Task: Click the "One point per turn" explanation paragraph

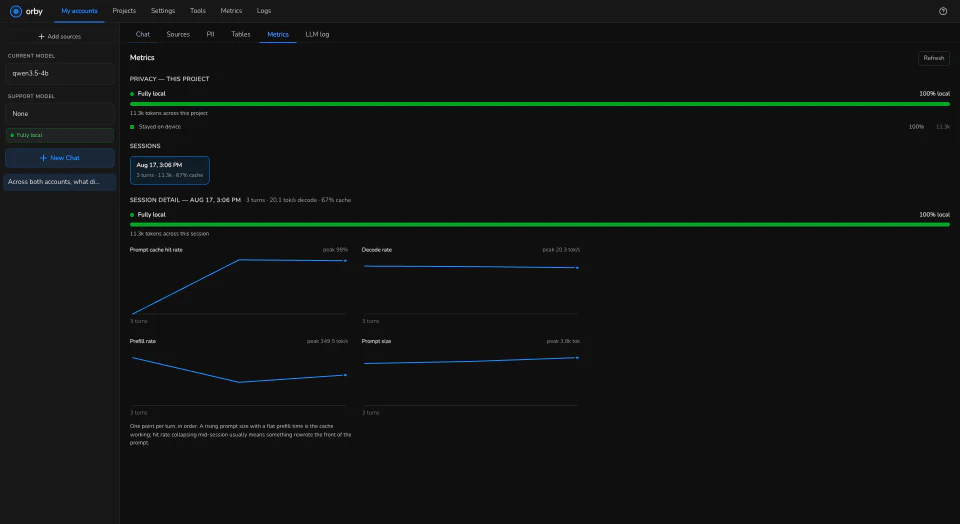Action: pyautogui.click(x=241, y=434)
